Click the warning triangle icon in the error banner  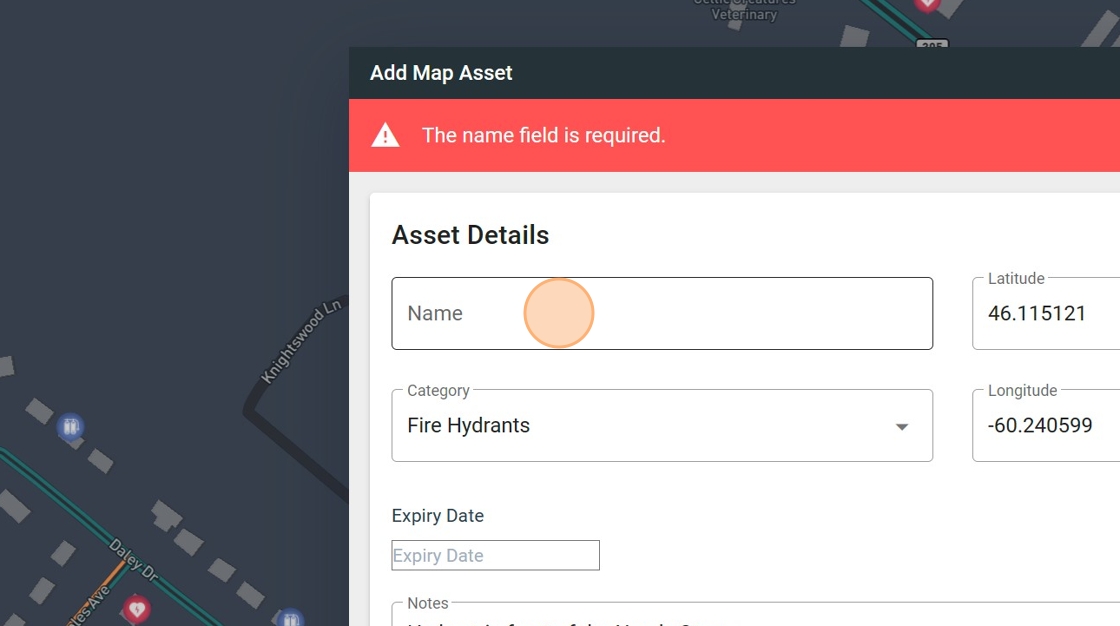(385, 136)
